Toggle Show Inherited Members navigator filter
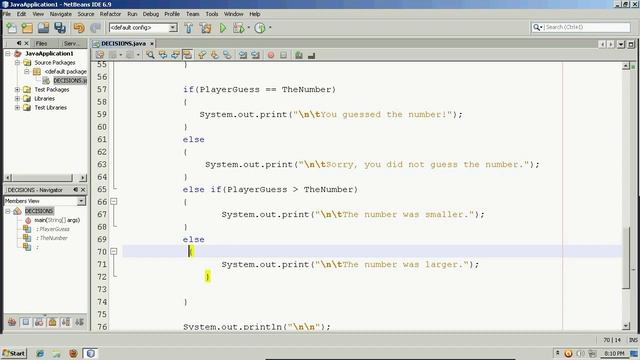 pos(12,322)
